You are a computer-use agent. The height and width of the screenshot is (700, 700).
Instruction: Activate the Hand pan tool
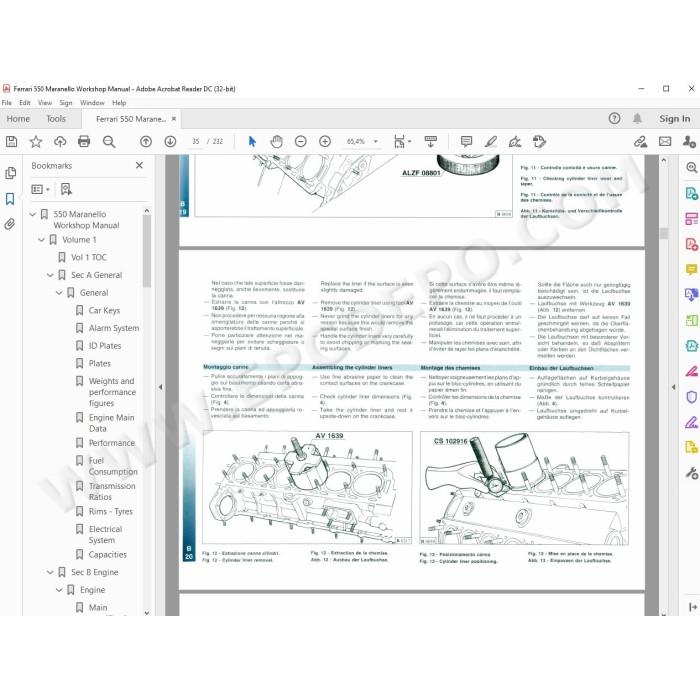[x=277, y=142]
